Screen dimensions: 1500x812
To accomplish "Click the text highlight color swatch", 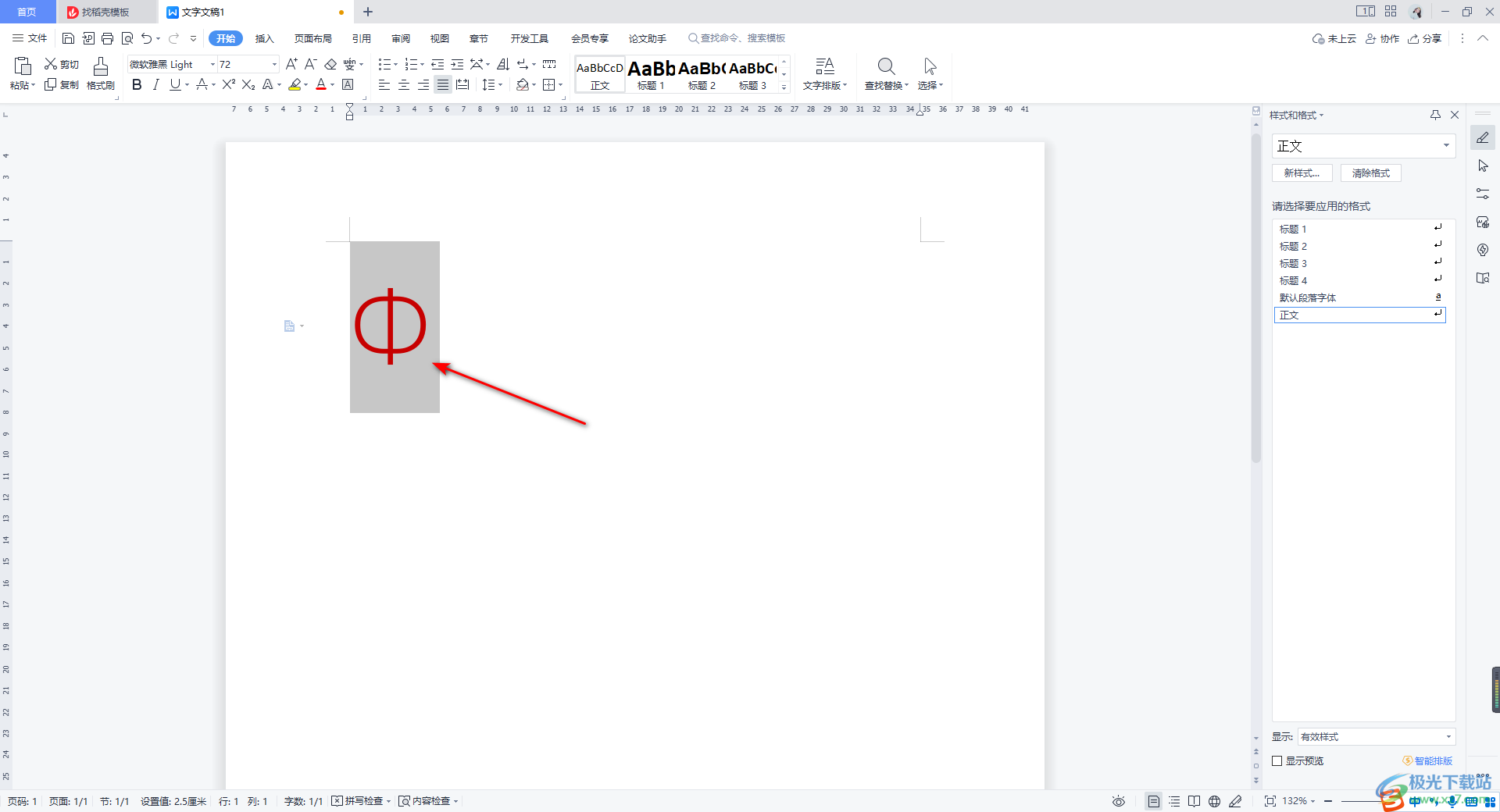I will coord(295,84).
